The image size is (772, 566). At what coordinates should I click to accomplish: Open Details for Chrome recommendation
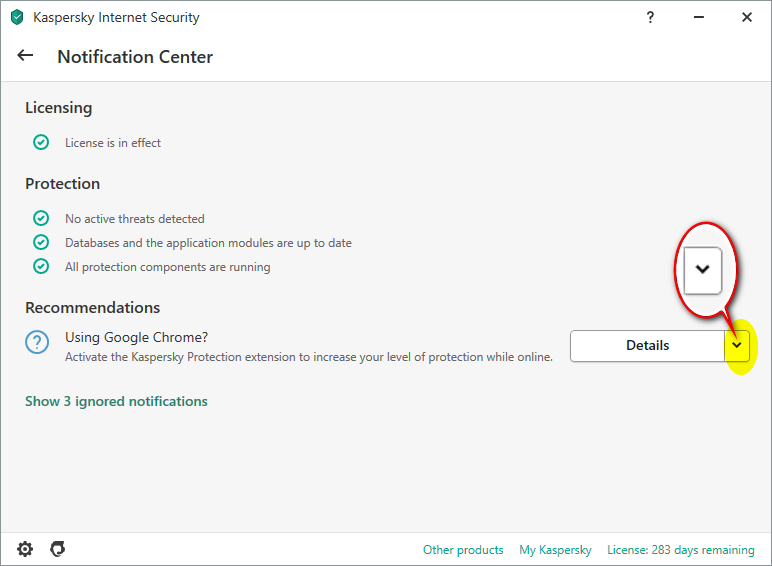(647, 346)
